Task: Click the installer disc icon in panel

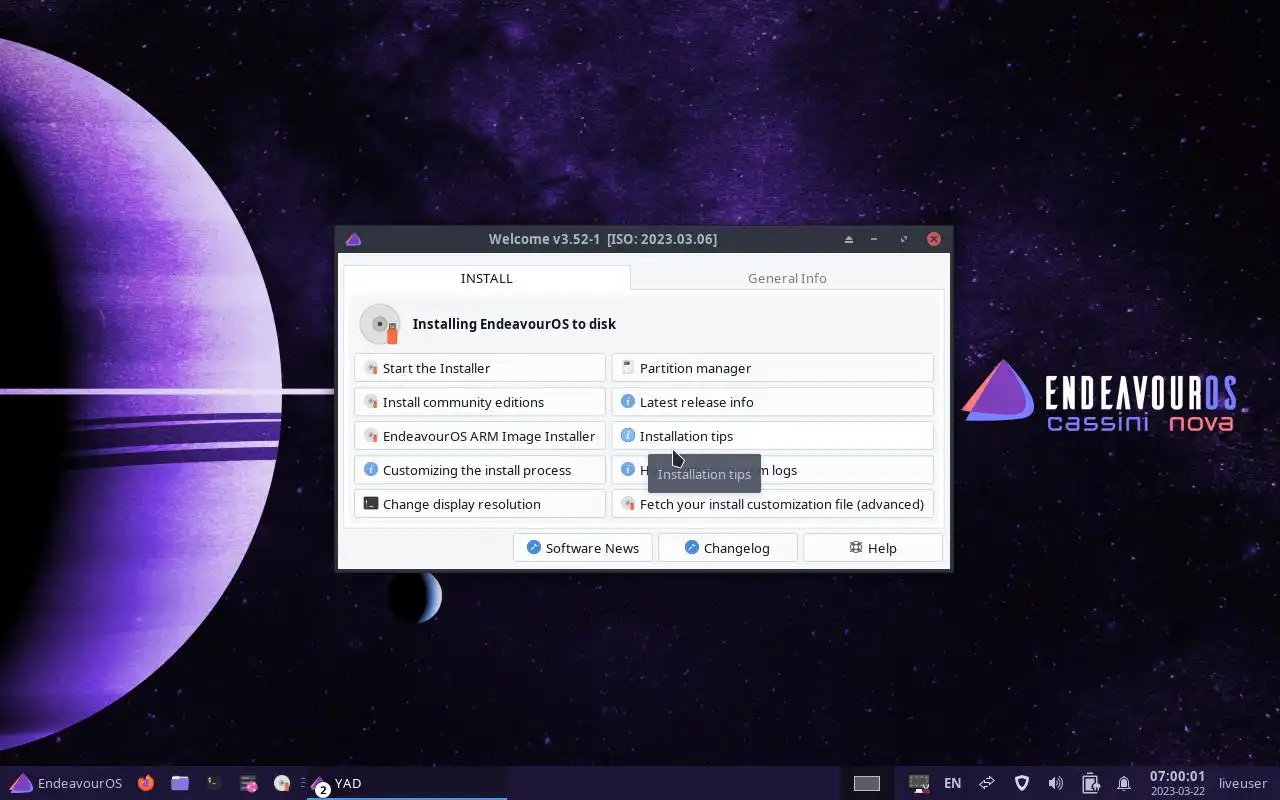Action: click(x=282, y=783)
